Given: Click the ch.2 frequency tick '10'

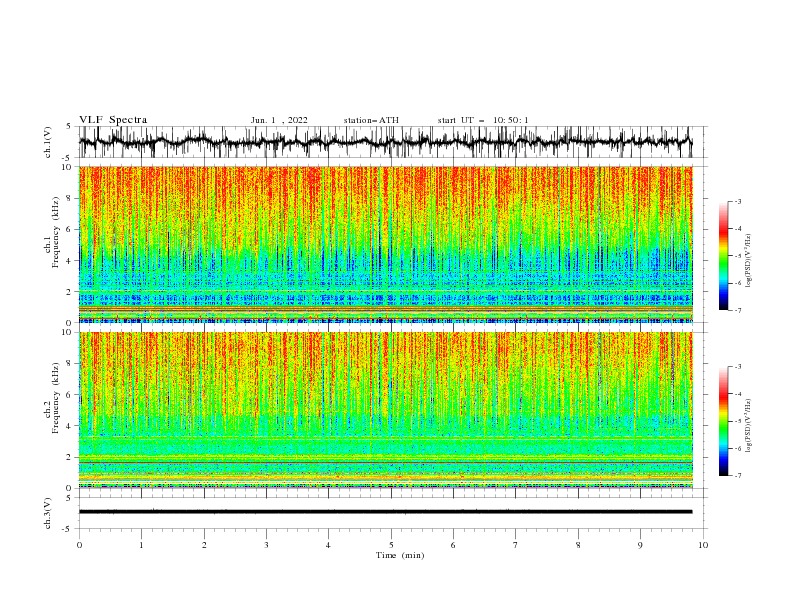Looking at the screenshot, I should 66,332.
